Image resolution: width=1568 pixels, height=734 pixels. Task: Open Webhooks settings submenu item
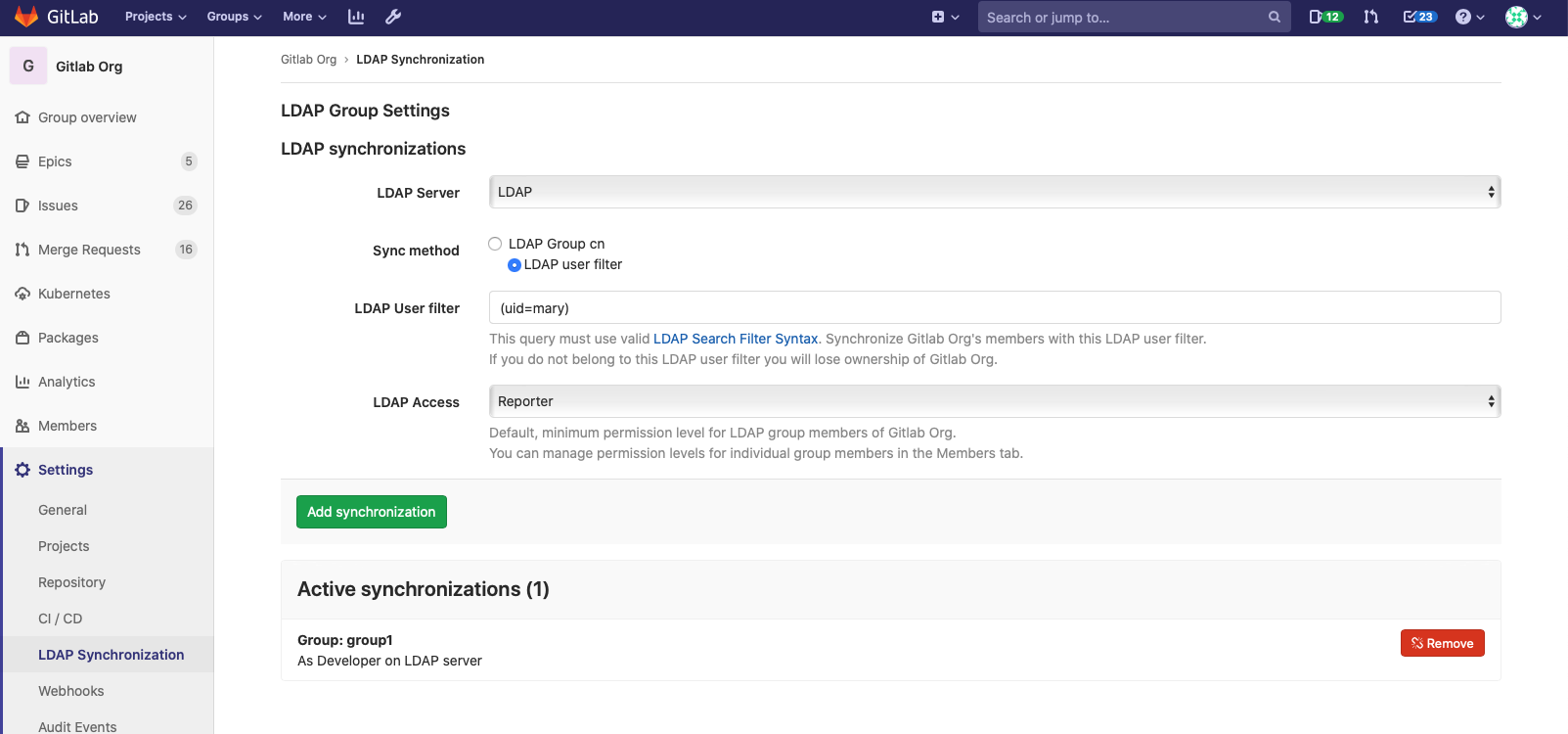click(70, 691)
